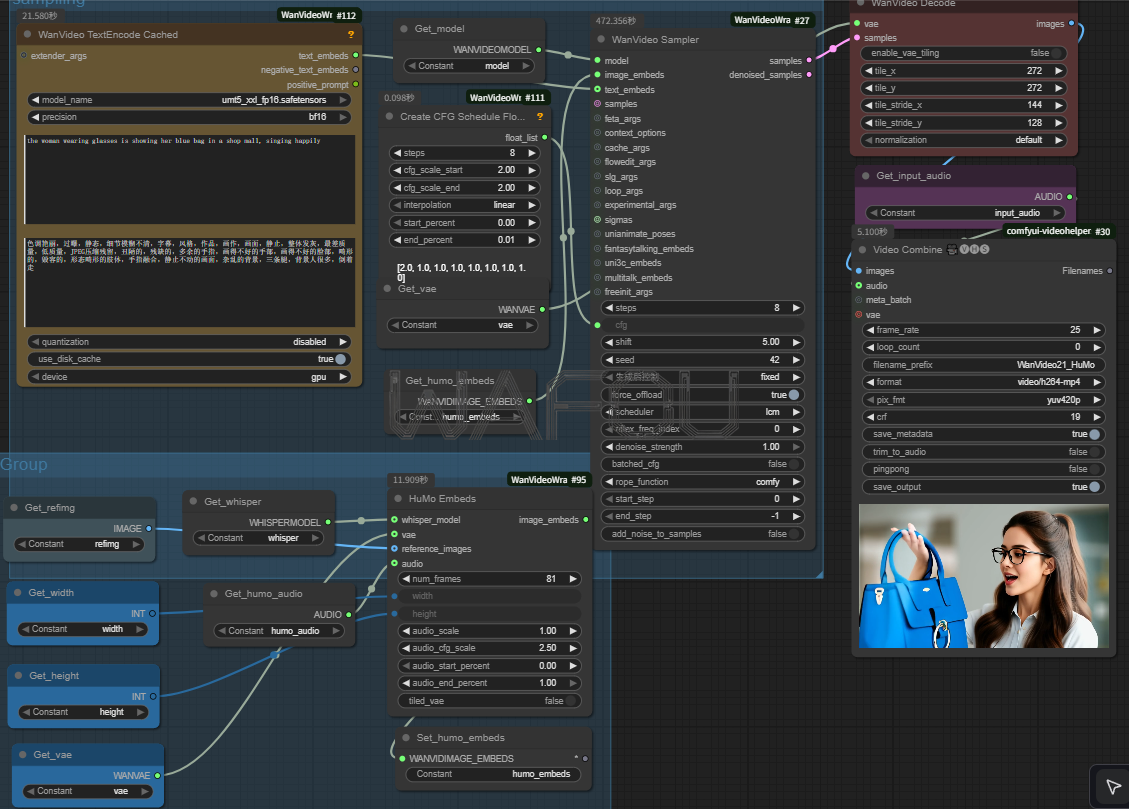Viewport: 1129px width, 809px height.
Task: Collapse the Video Combine node via its title dot
Action: [861, 250]
